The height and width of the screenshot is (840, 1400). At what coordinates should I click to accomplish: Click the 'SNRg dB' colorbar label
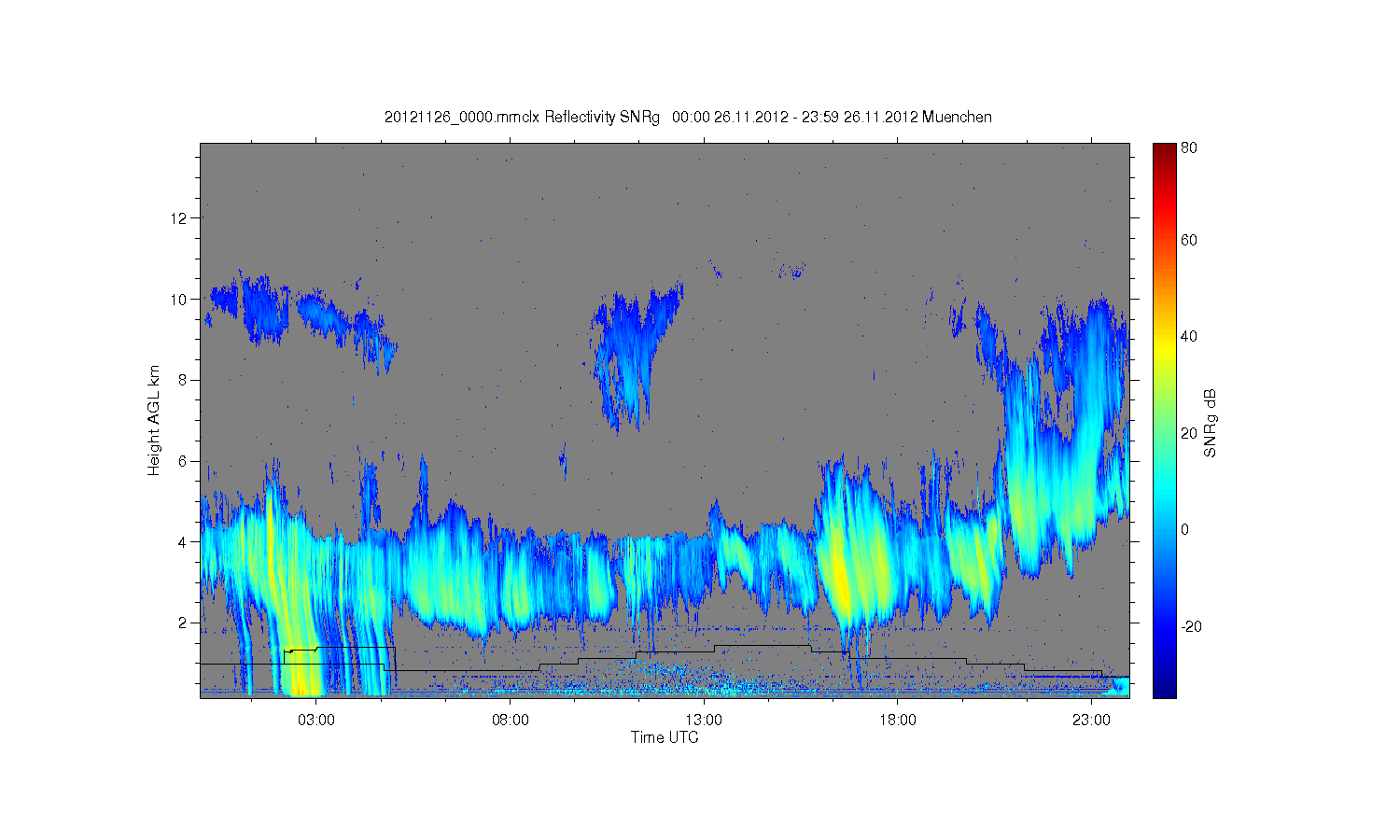tap(1211, 423)
